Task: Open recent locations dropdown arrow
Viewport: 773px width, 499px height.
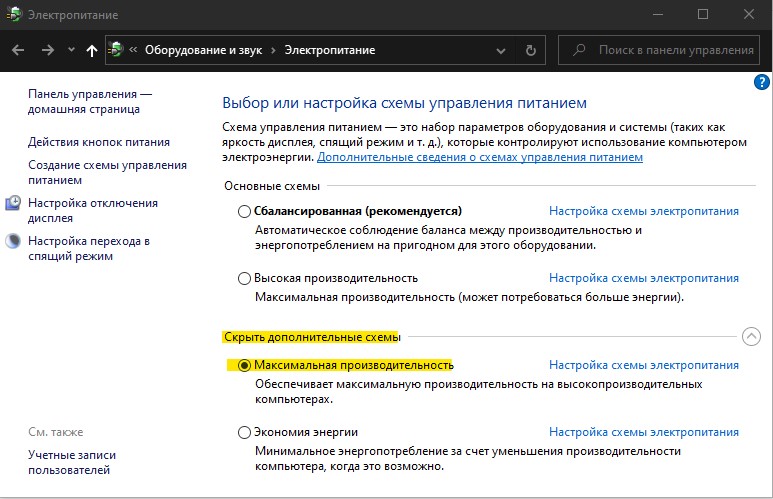Action: point(71,50)
